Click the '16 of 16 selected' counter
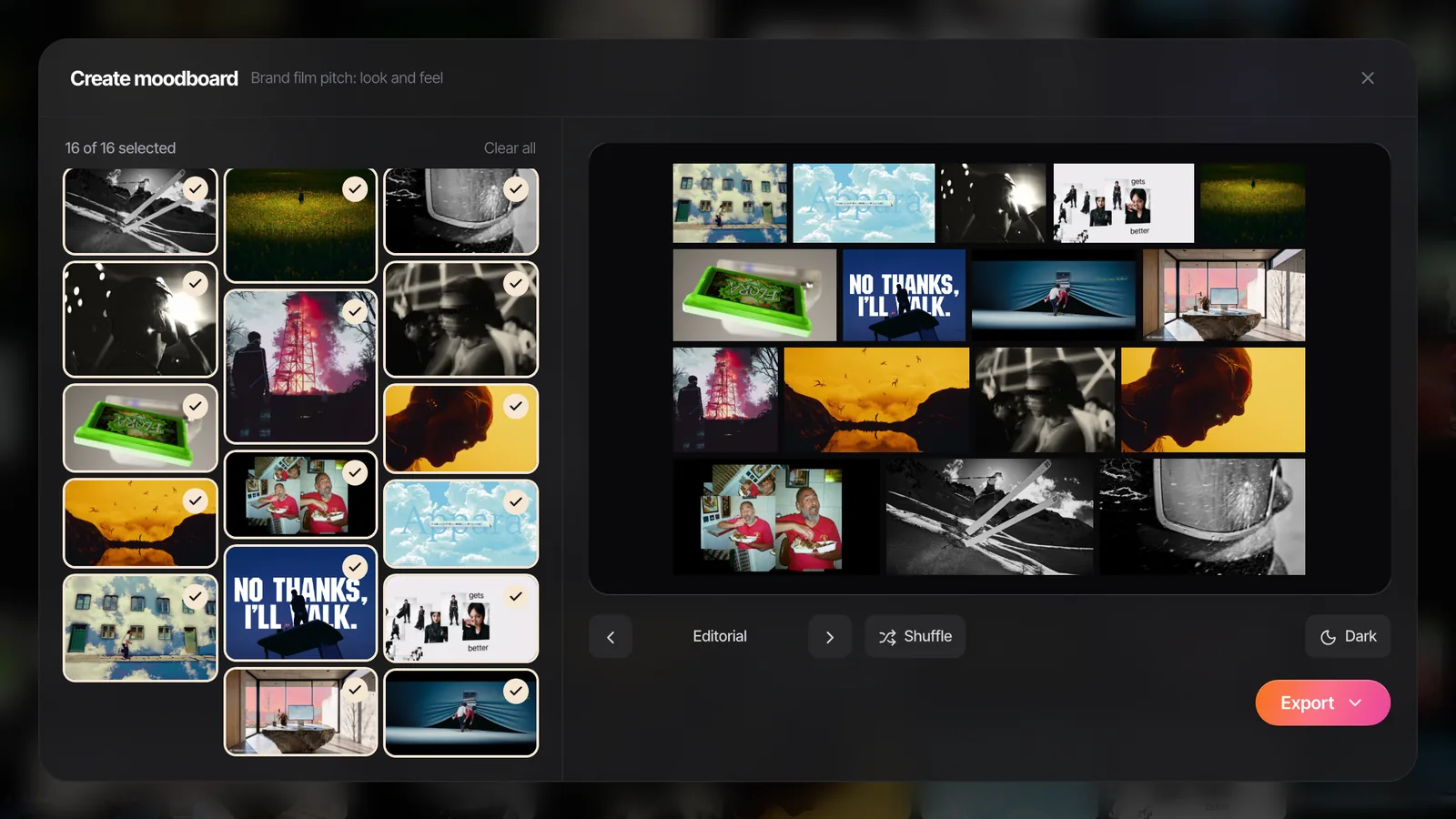Screen dimensions: 1456x819 tap(120, 147)
